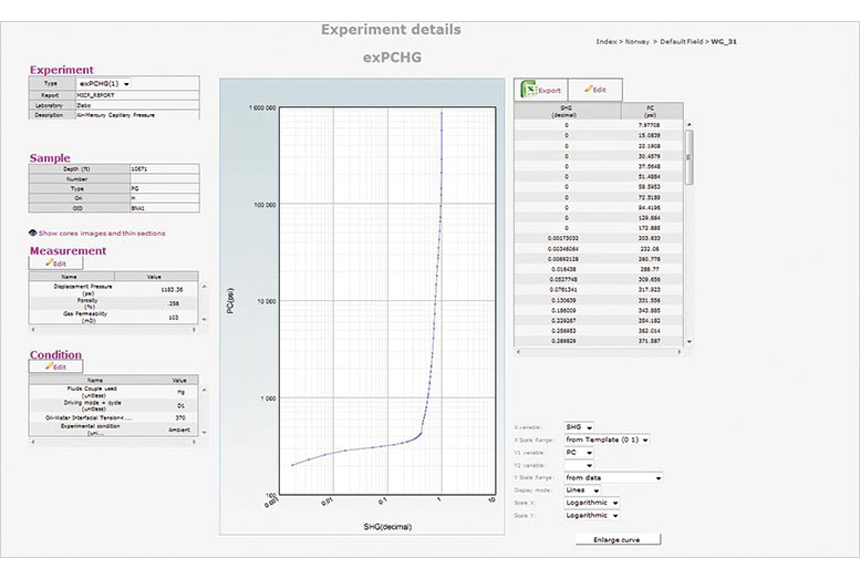Click the PC (psi) column header
This screenshot has height=580, width=860.
click(x=652, y=111)
